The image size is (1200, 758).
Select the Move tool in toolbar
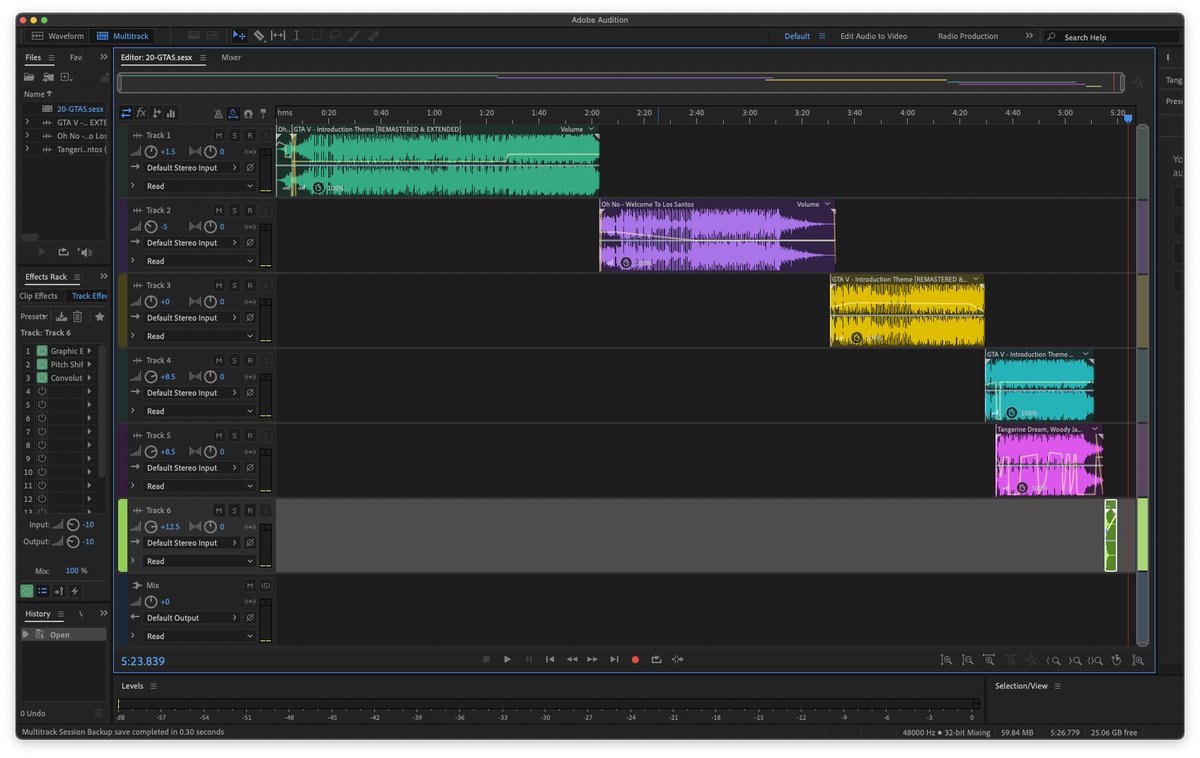coord(239,35)
